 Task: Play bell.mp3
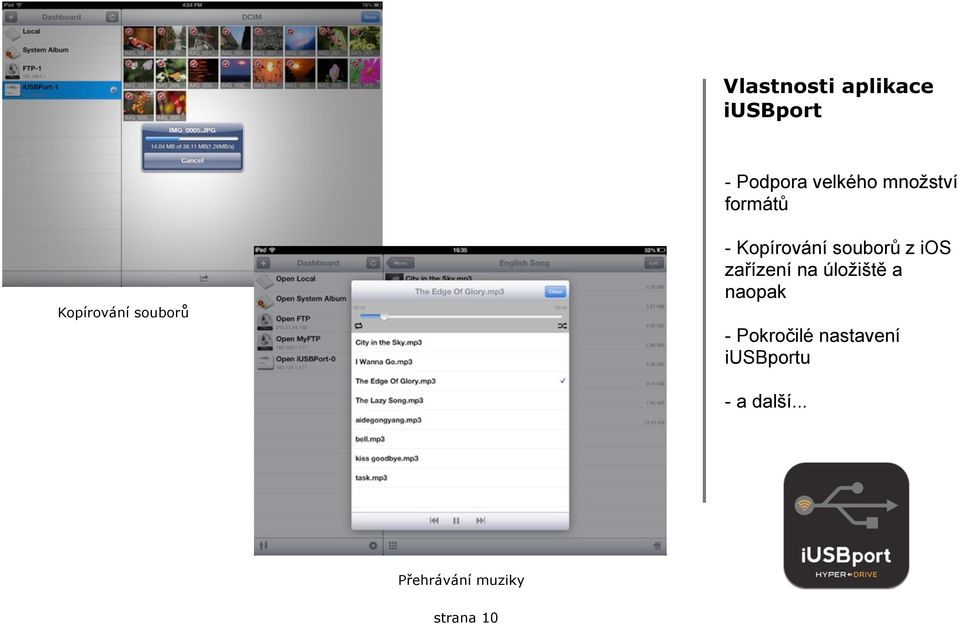(460, 439)
